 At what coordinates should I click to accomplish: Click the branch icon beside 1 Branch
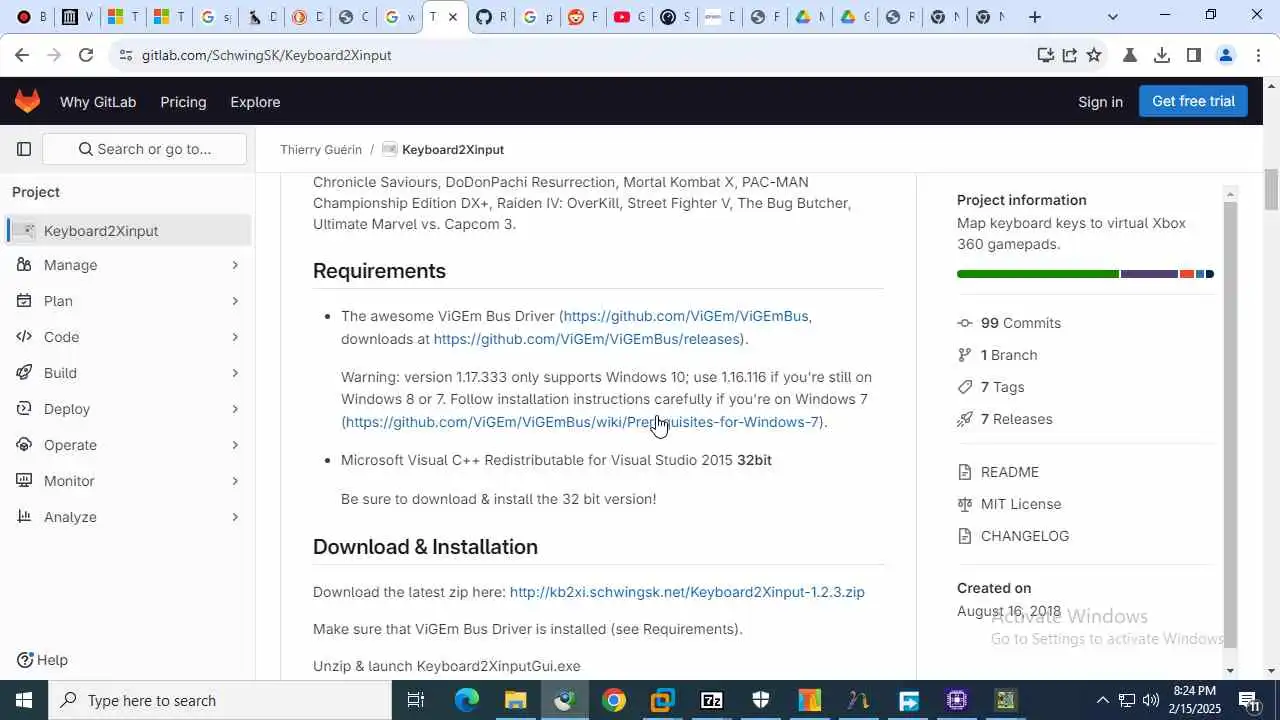(x=964, y=355)
